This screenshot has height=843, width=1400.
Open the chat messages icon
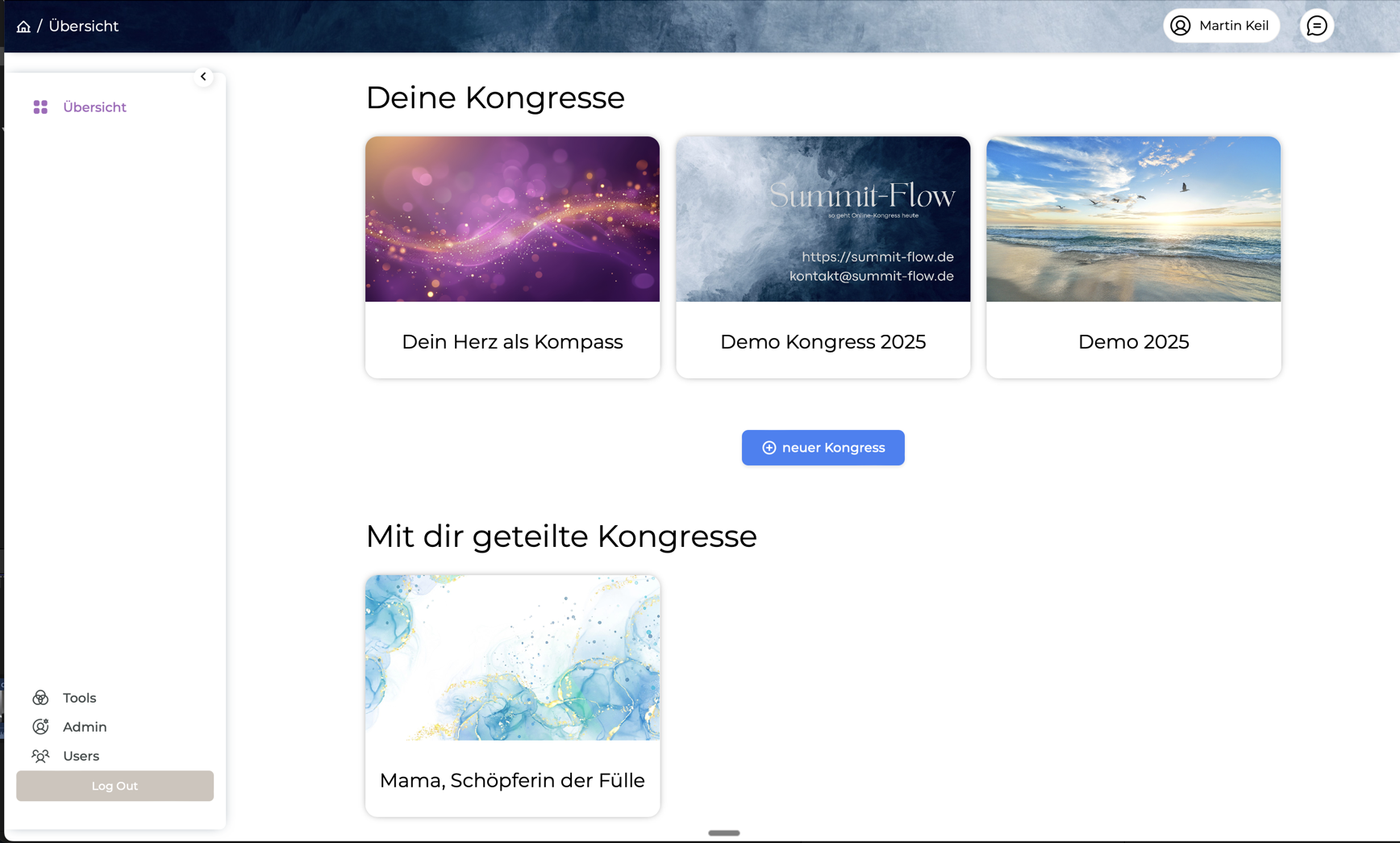pyautogui.click(x=1316, y=26)
